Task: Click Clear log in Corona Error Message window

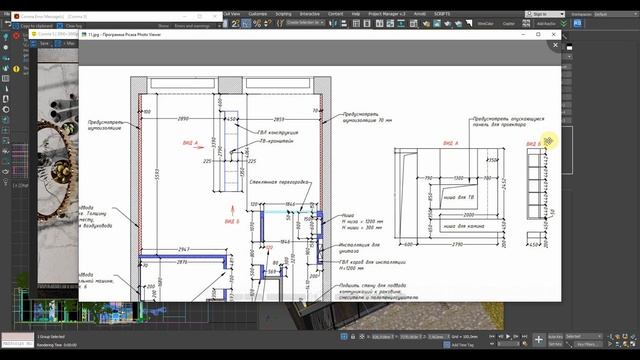Action: 70,26
